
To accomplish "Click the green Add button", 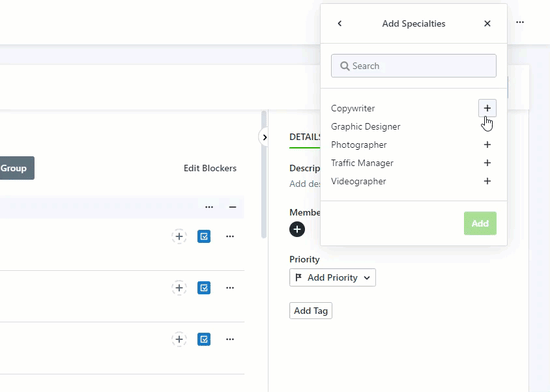I will click(x=480, y=223).
